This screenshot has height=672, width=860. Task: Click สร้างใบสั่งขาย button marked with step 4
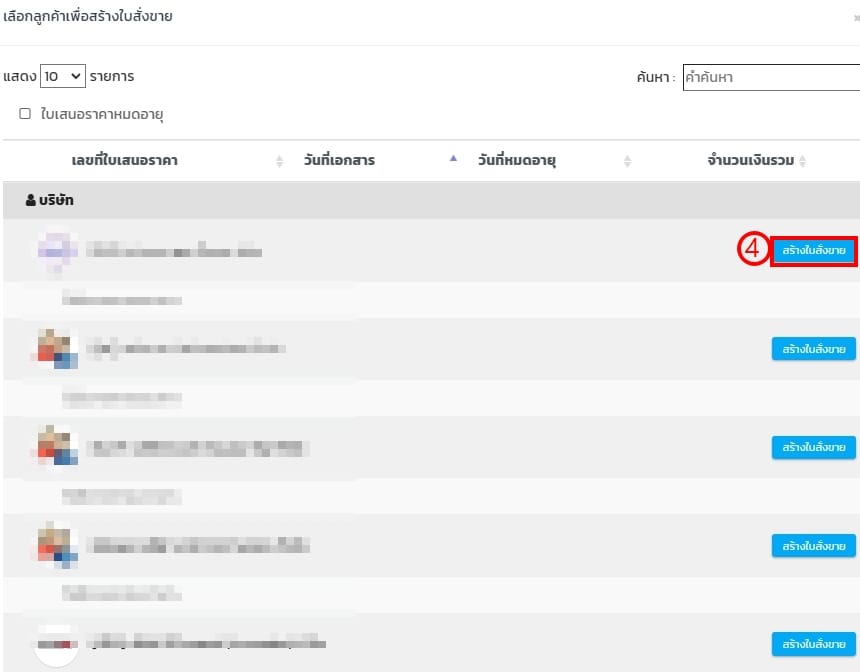coord(813,251)
